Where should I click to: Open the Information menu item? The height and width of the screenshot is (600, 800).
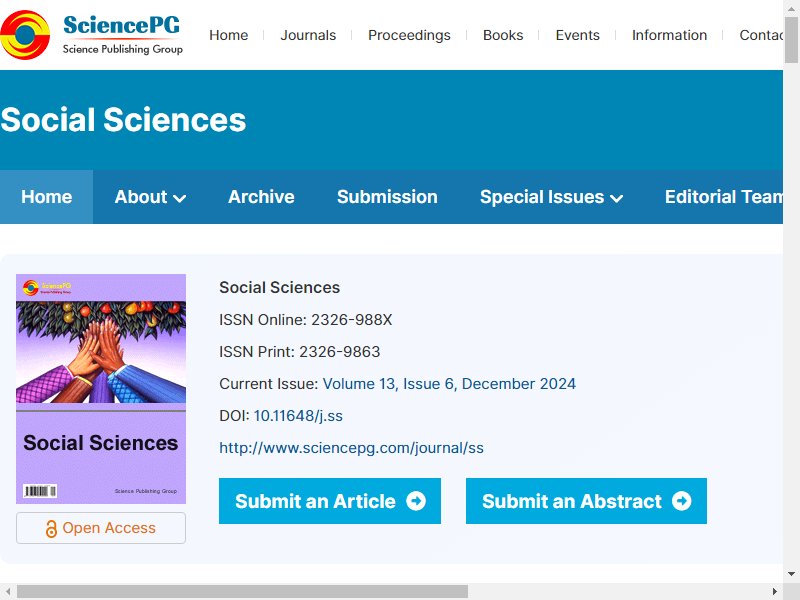tap(669, 35)
